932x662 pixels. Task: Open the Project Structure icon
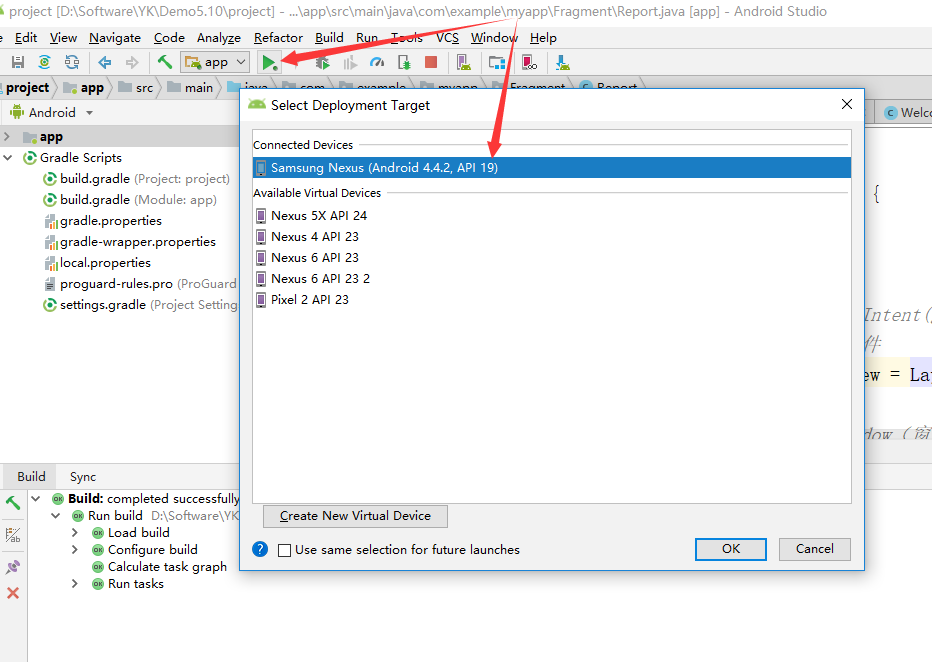pyautogui.click(x=496, y=62)
